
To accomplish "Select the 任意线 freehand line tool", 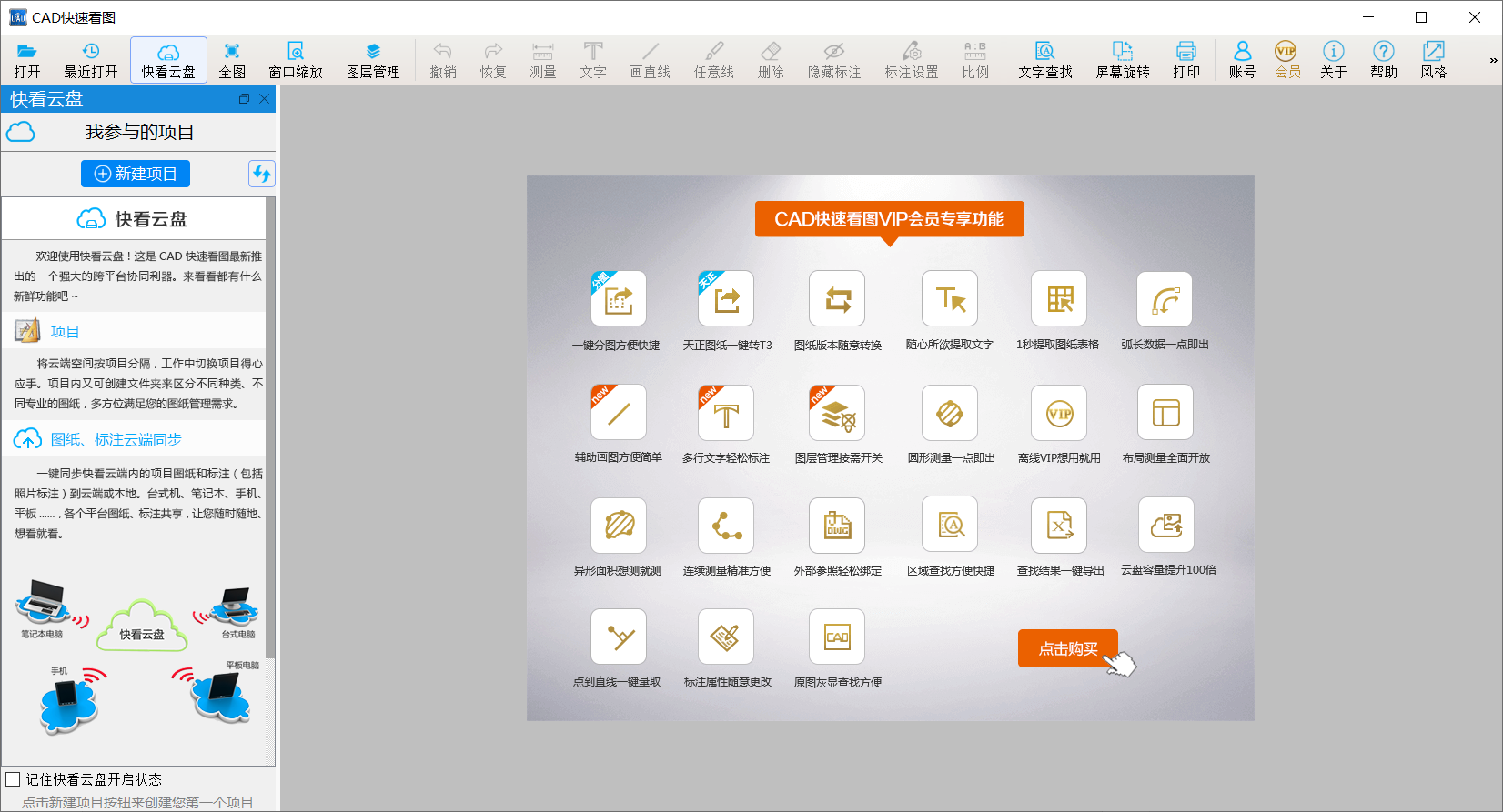I will click(x=714, y=61).
